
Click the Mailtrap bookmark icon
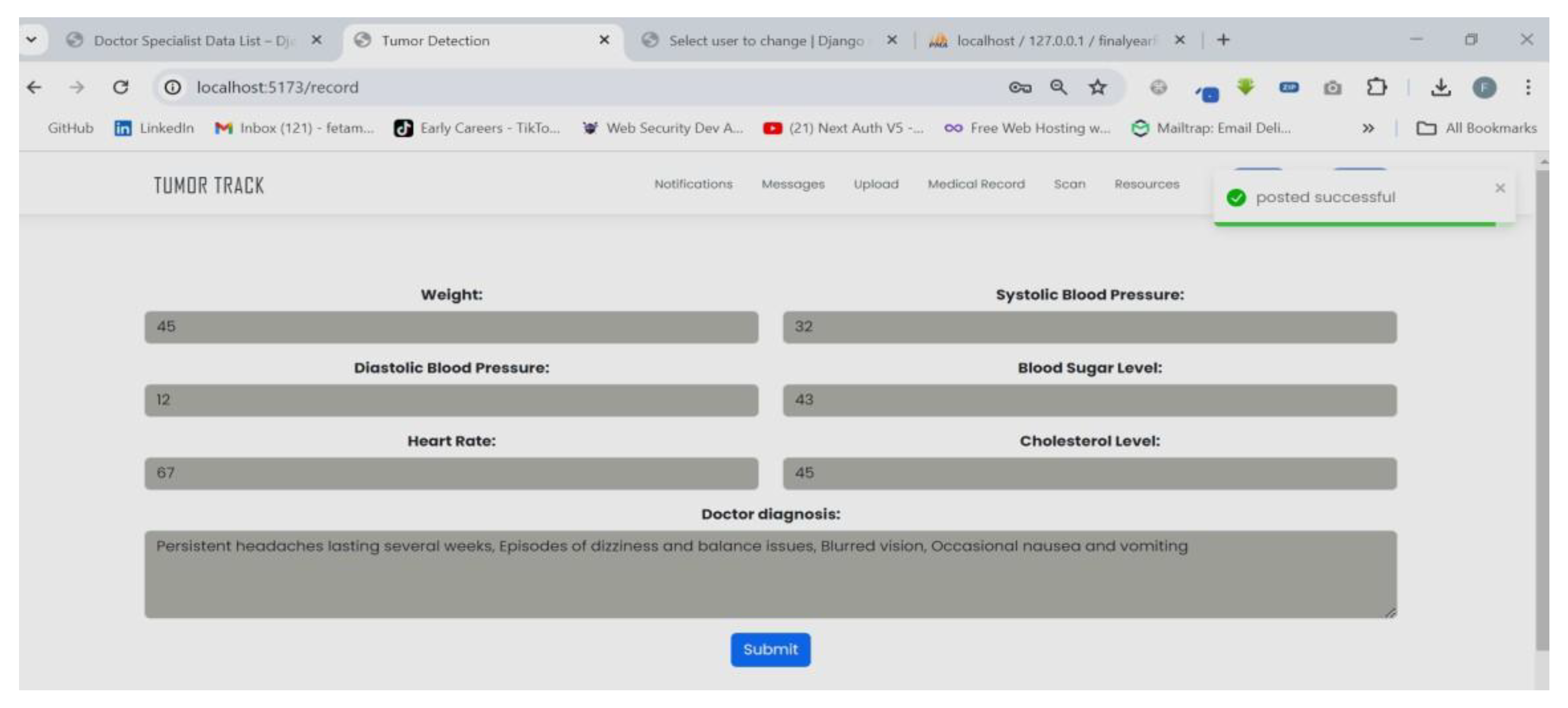(1141, 128)
